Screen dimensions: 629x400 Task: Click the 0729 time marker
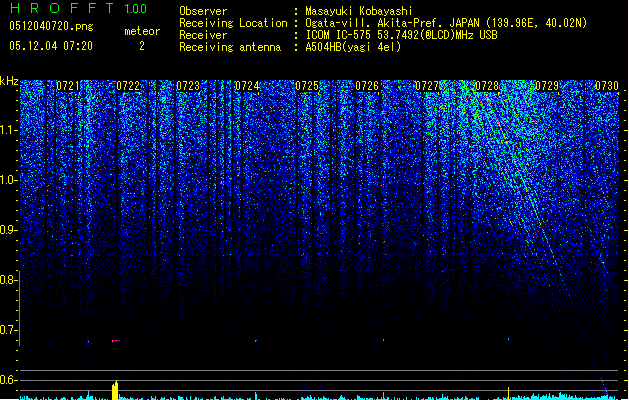[547, 86]
